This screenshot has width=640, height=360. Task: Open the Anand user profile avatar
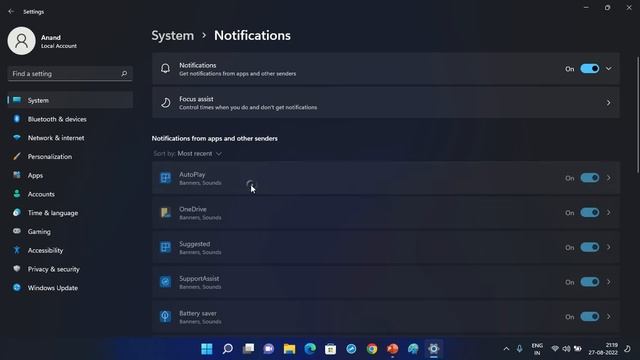click(21, 41)
